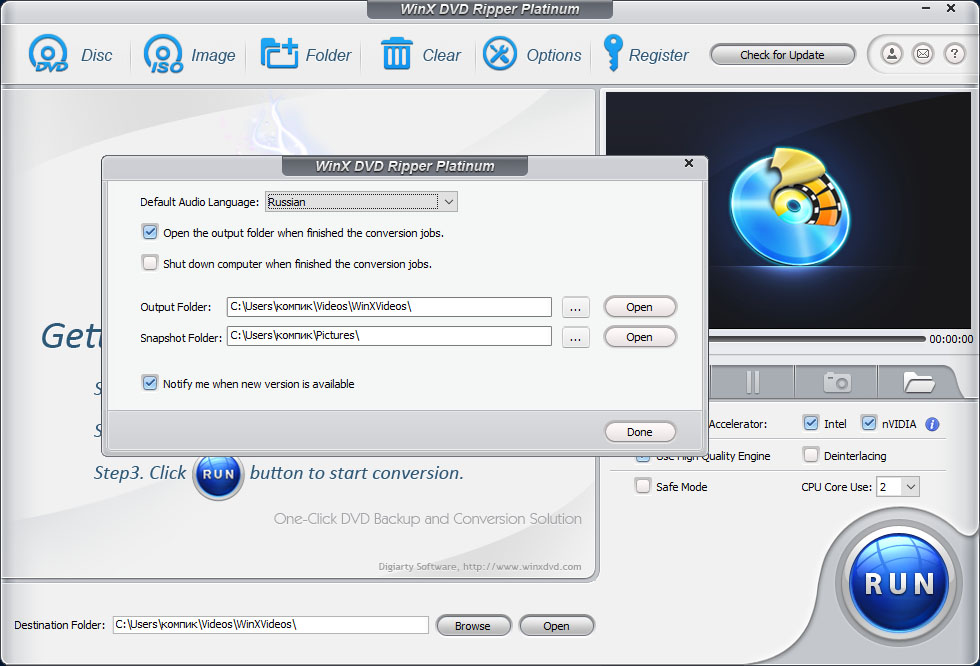Browse for Output Folder with ellipsis button
Viewport: 980px width, 666px height.
coord(576,307)
